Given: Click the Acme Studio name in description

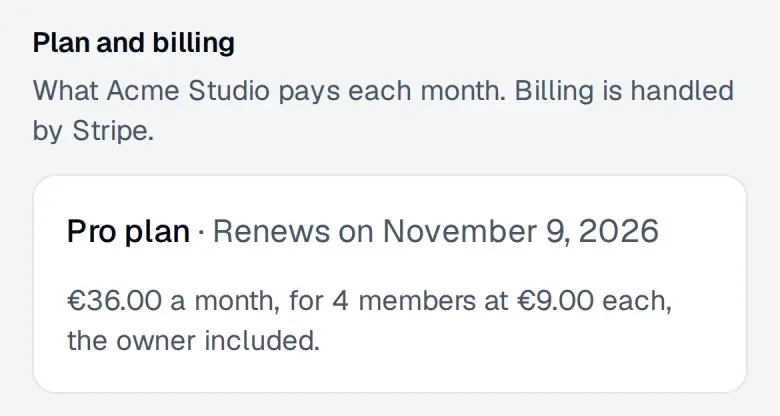Looking at the screenshot, I should [x=188, y=91].
